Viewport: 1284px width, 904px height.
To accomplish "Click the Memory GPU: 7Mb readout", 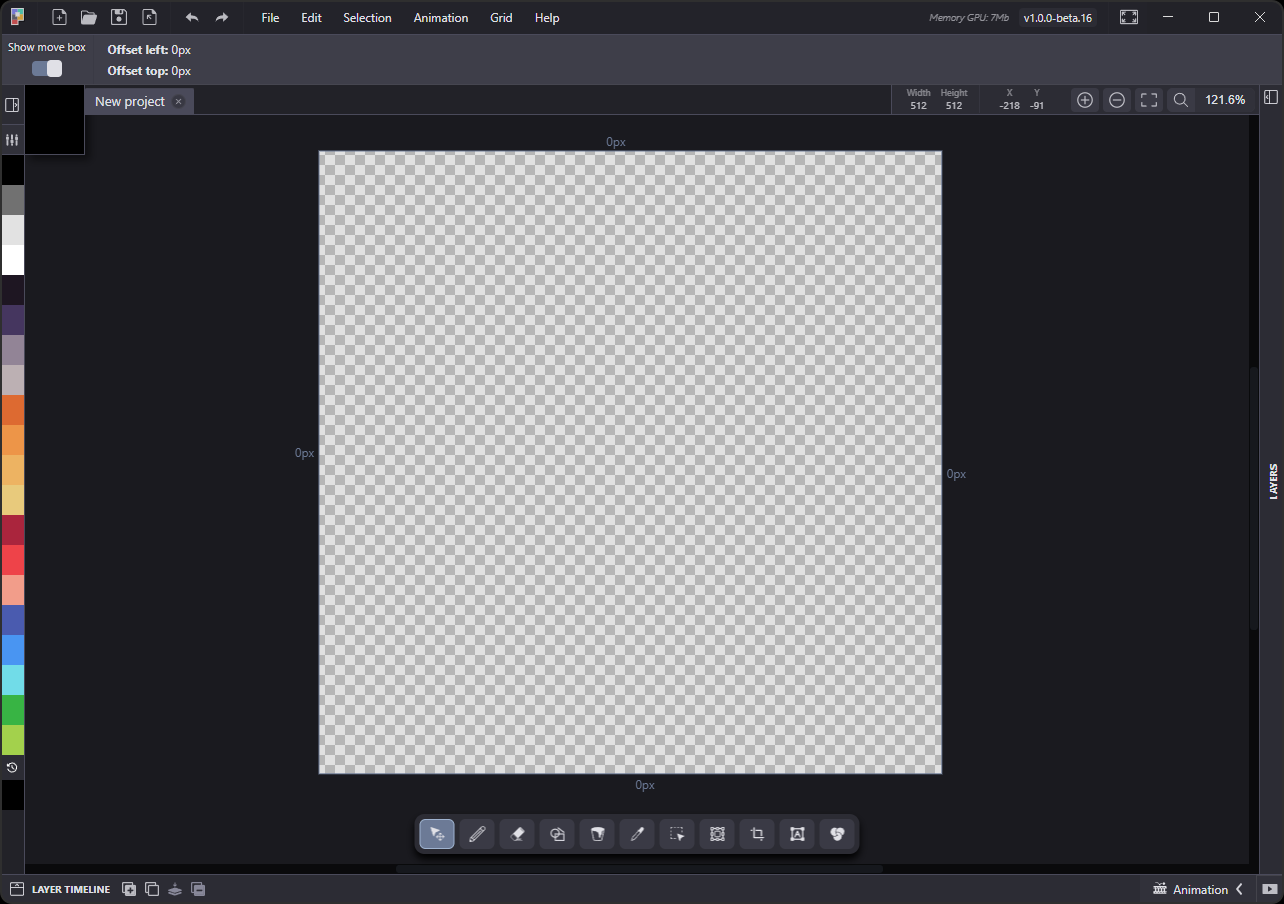I will click(969, 18).
